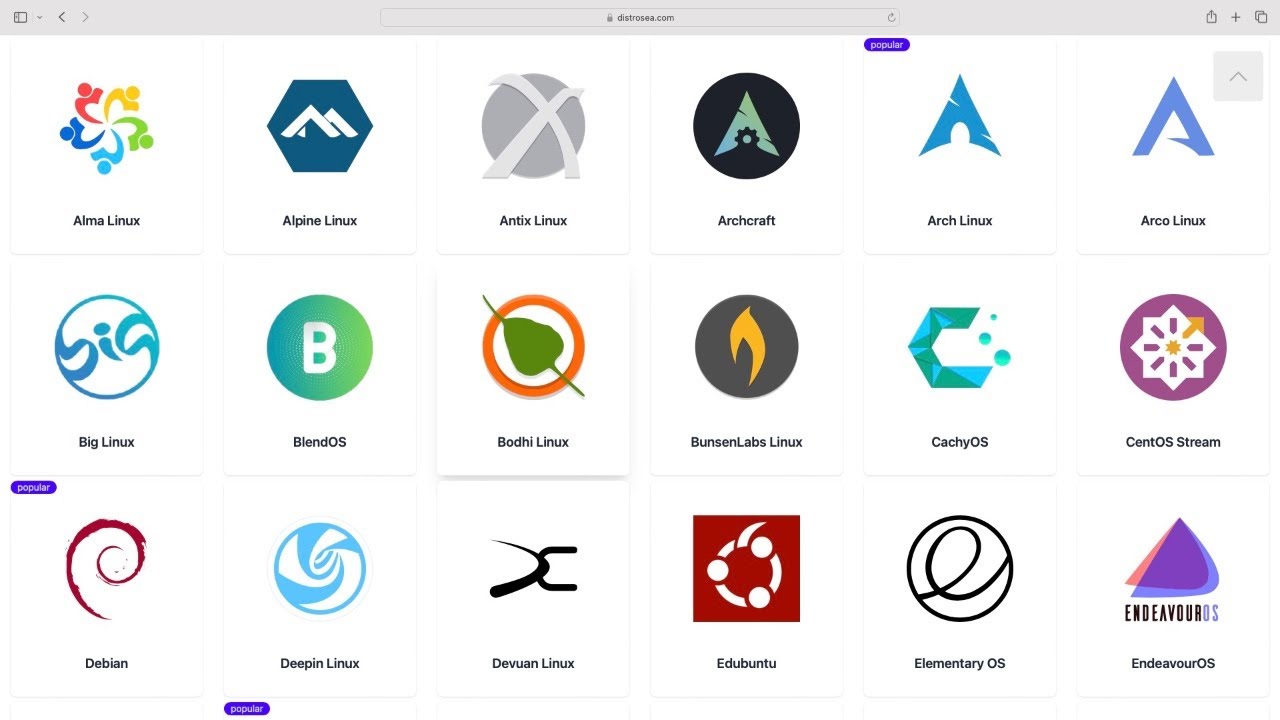This screenshot has width=1280, height=720.
Task: Select the Alpine Linux hexagon logo
Action: [x=320, y=126]
